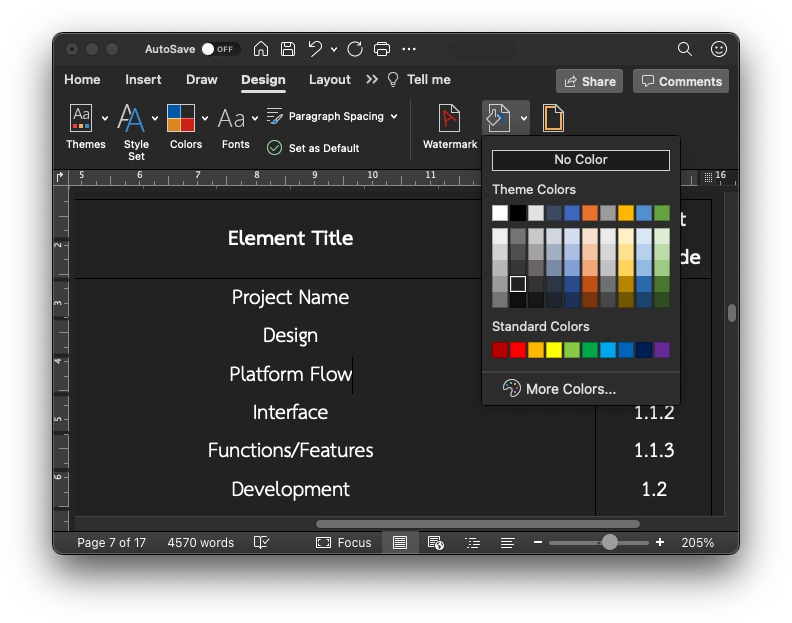Image resolution: width=792 pixels, height=623 pixels.
Task: Click the Redo circular arrow icon
Action: tap(355, 49)
